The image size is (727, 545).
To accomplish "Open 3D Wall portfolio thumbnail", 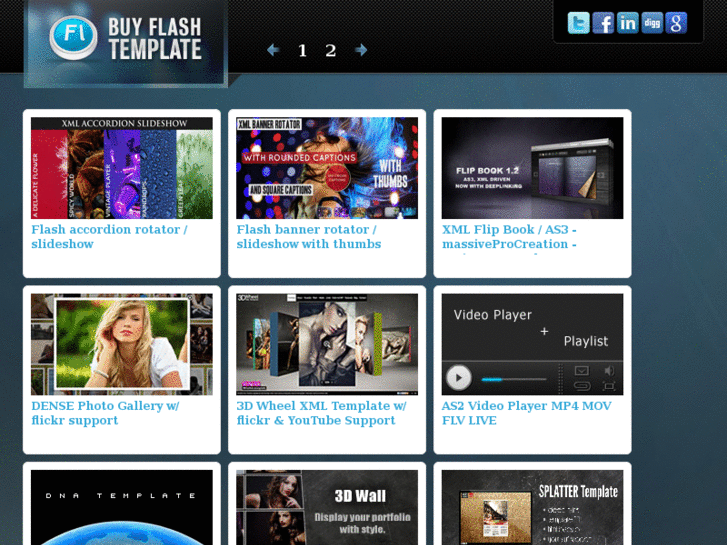I will click(x=327, y=507).
